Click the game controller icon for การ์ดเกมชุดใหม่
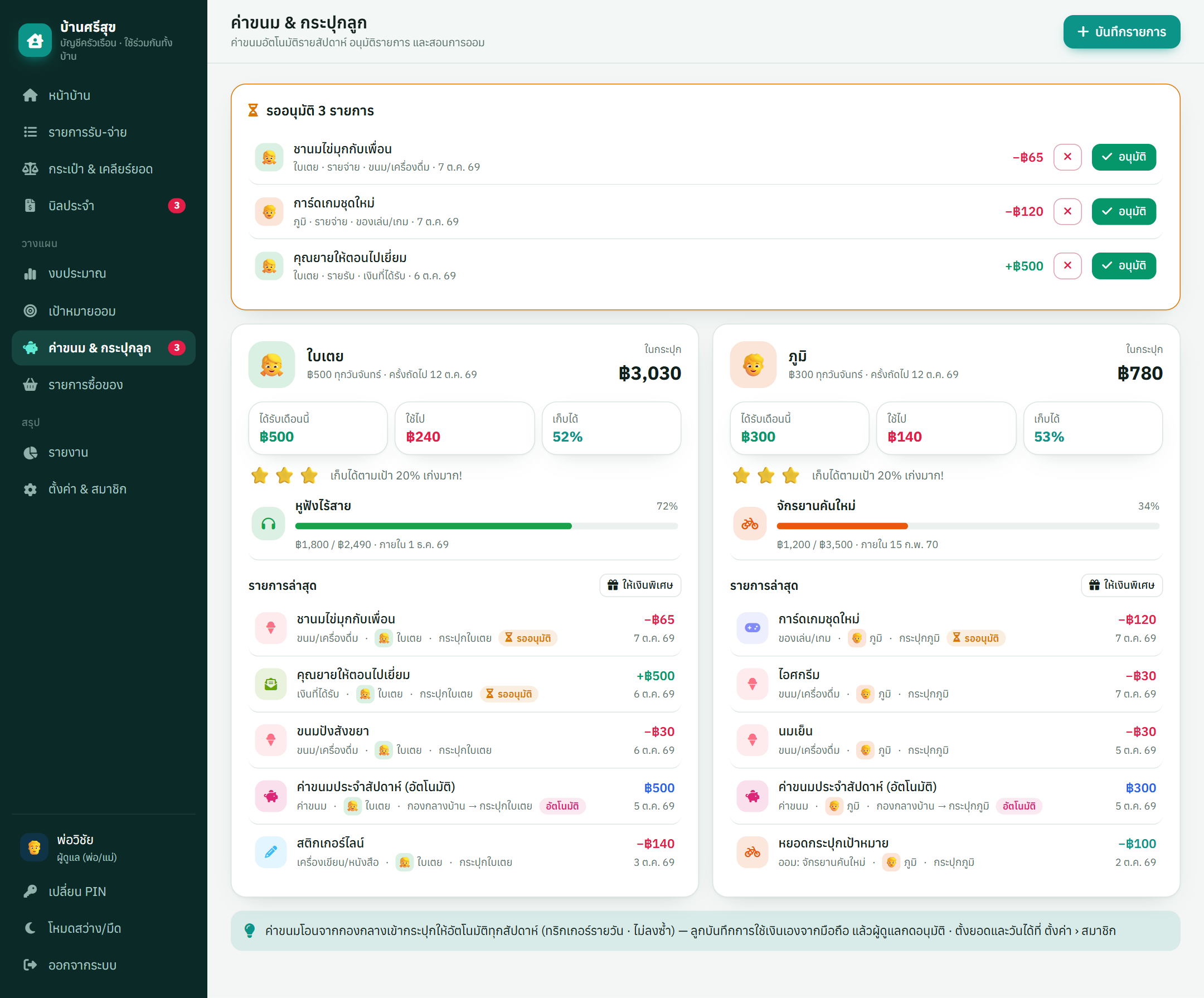 point(752,628)
